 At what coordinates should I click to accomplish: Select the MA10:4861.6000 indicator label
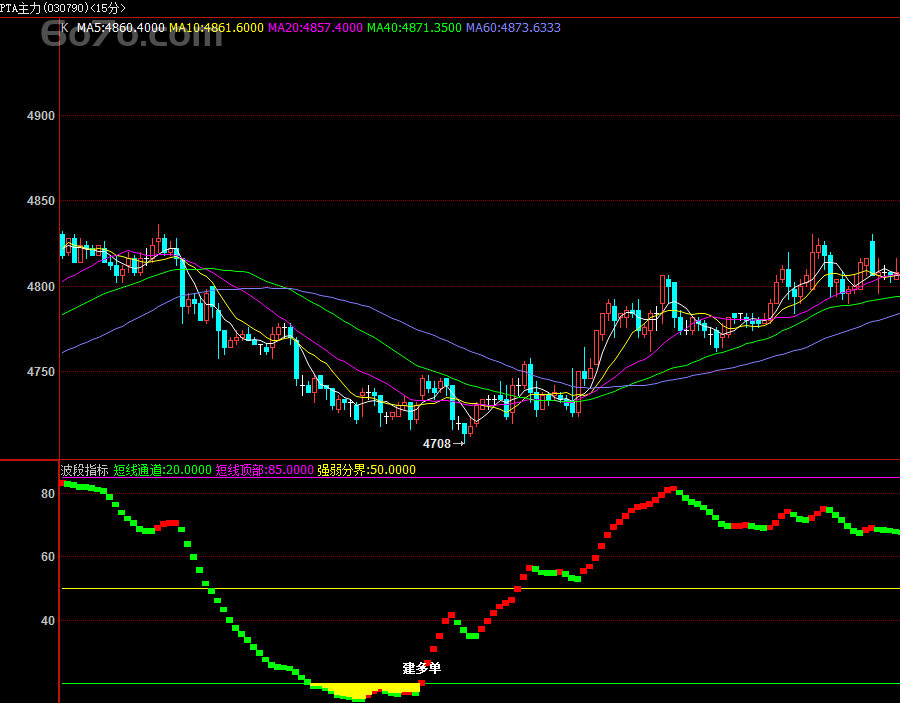click(216, 28)
